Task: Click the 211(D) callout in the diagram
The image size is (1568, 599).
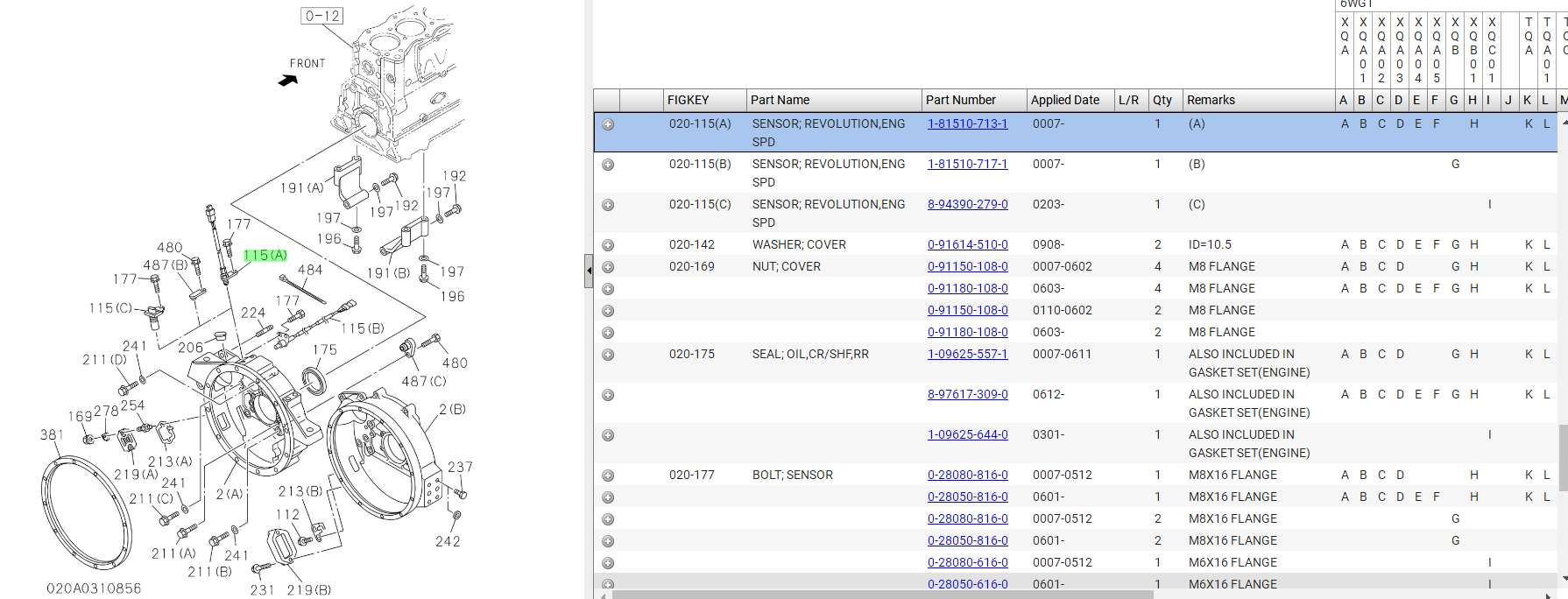Action: point(105,360)
